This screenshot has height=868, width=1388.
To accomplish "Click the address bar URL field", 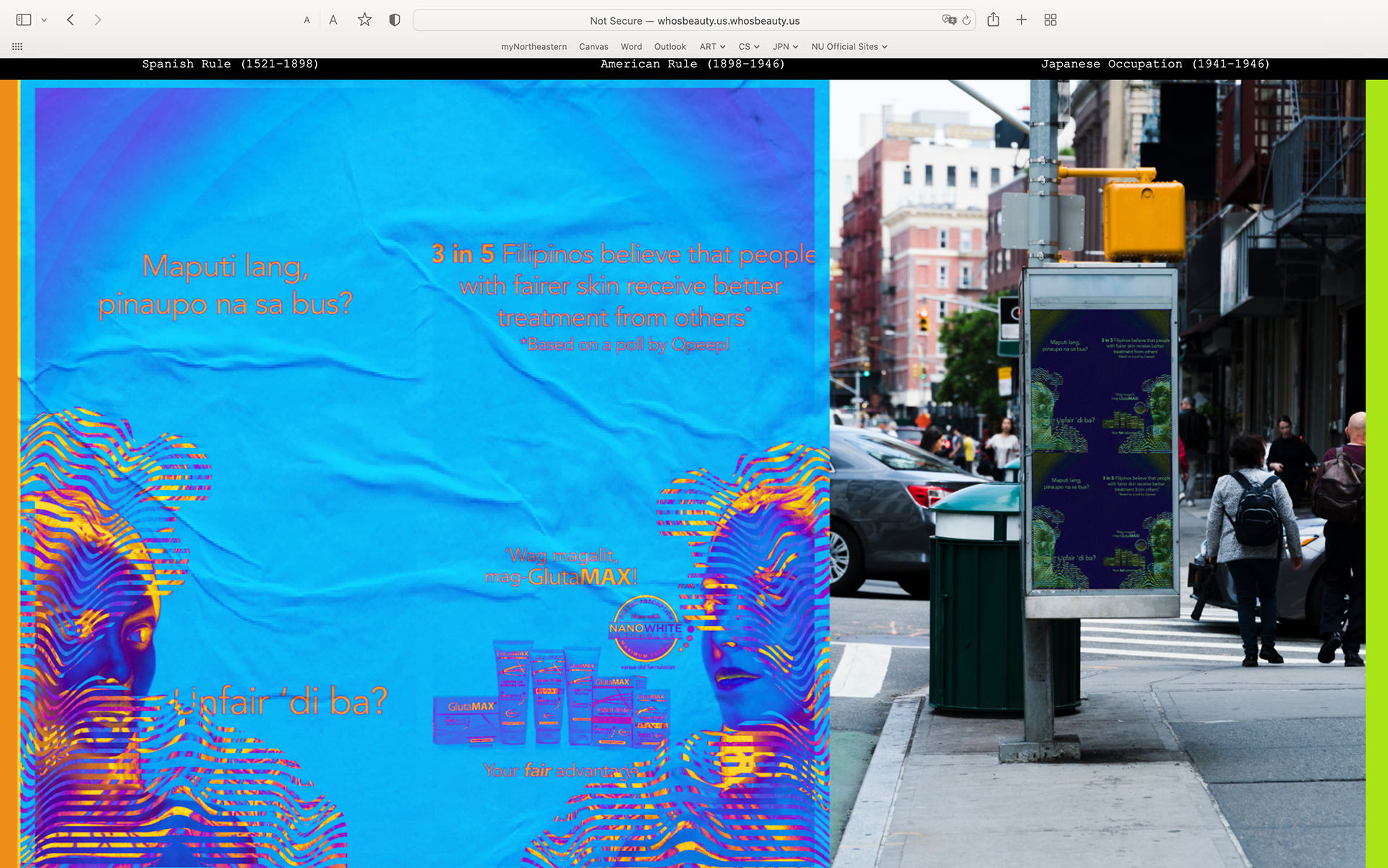I will point(694,20).
